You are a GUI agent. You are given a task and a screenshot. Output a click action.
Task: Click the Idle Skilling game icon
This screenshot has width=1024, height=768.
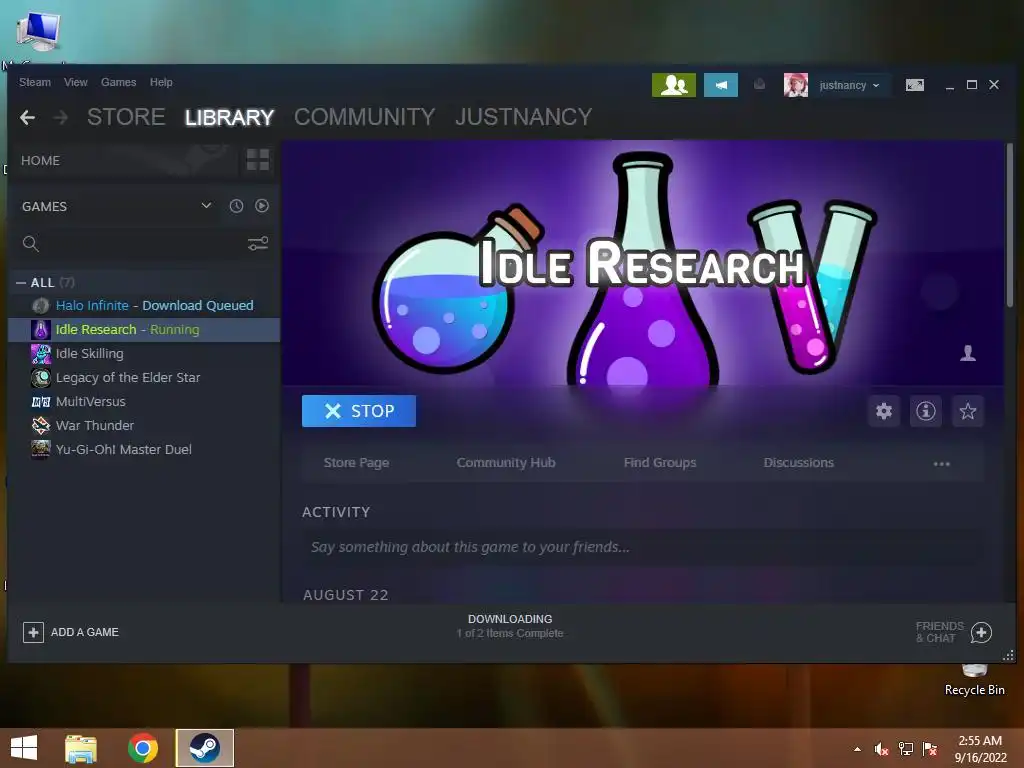pyautogui.click(x=40, y=353)
